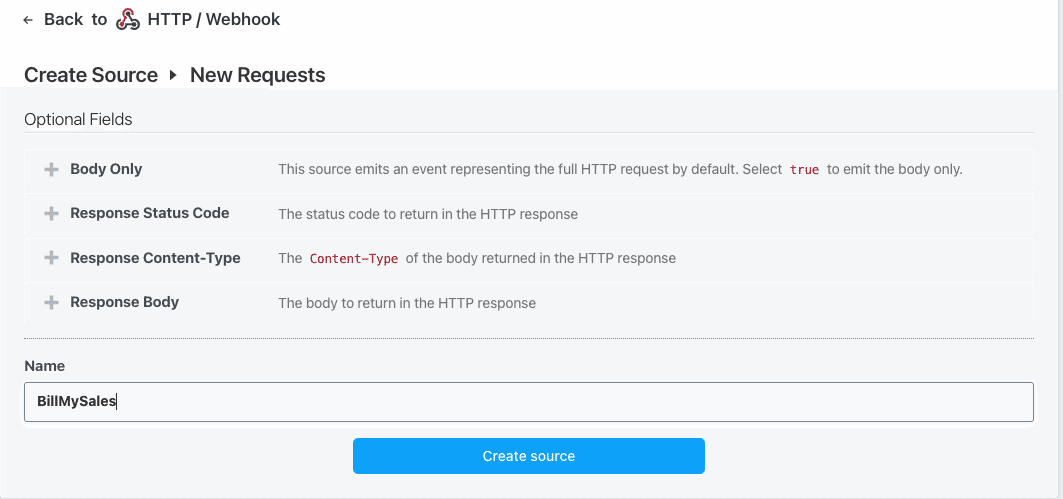
Task: Open the HTTP / Webhook link
Action: [214, 20]
